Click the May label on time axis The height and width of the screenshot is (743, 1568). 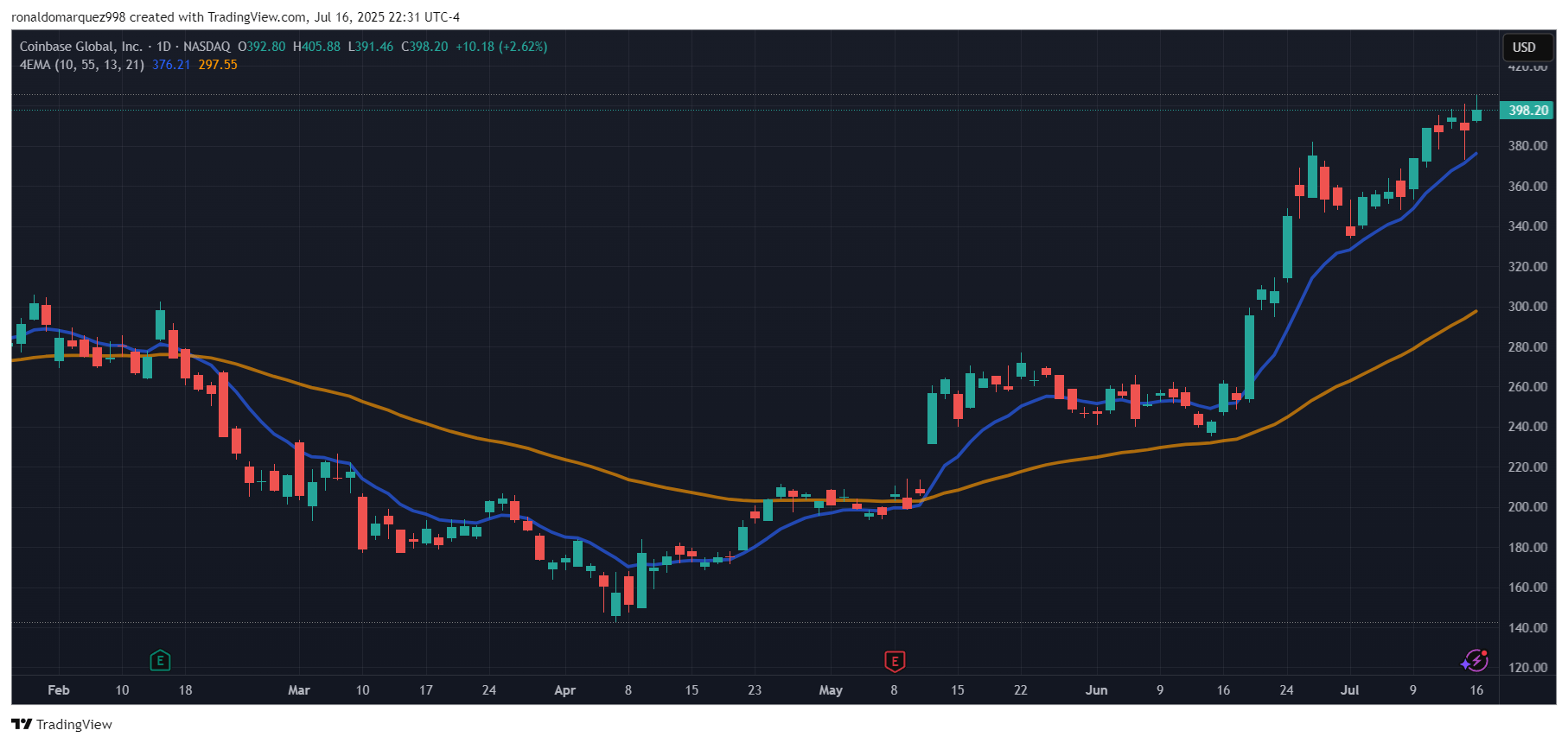pos(831,690)
